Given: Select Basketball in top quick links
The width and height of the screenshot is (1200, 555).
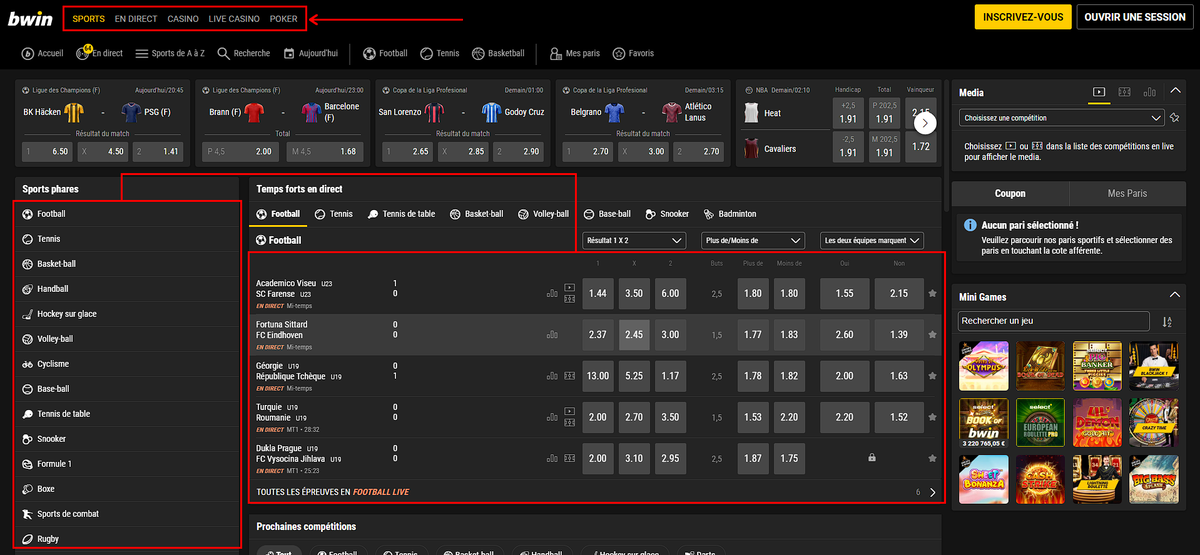Looking at the screenshot, I should (498, 53).
